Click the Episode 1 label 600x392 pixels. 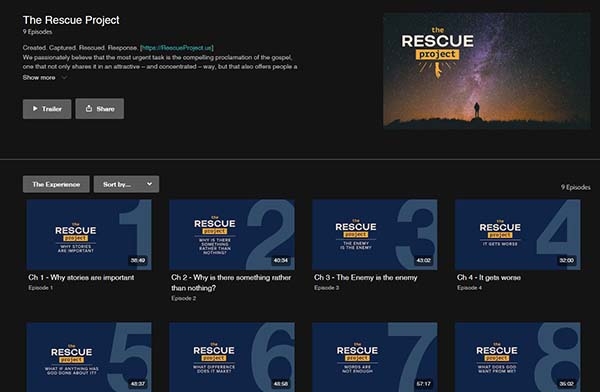click(x=41, y=287)
